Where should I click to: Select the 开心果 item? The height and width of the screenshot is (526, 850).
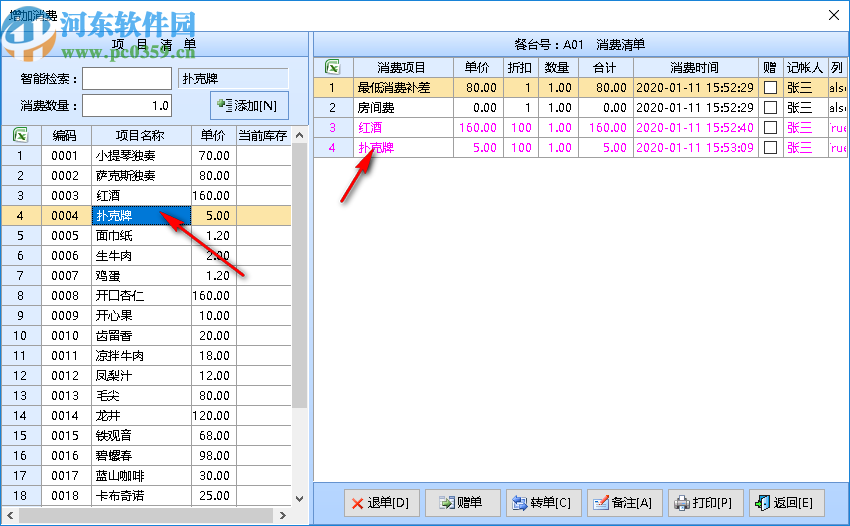point(141,316)
